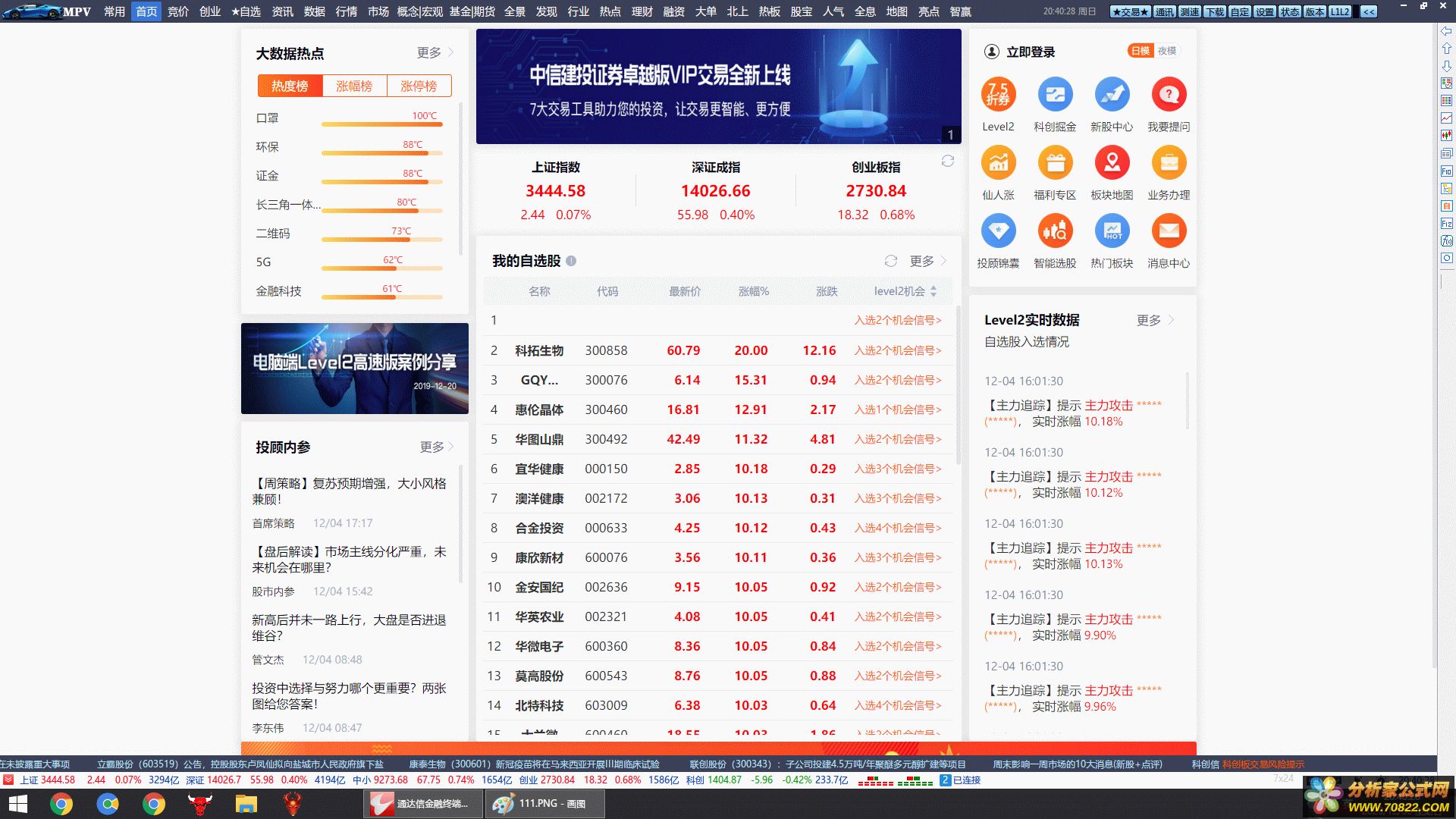The image size is (1456, 819).
Task: Select the 涨停榜 tab
Action: (419, 86)
